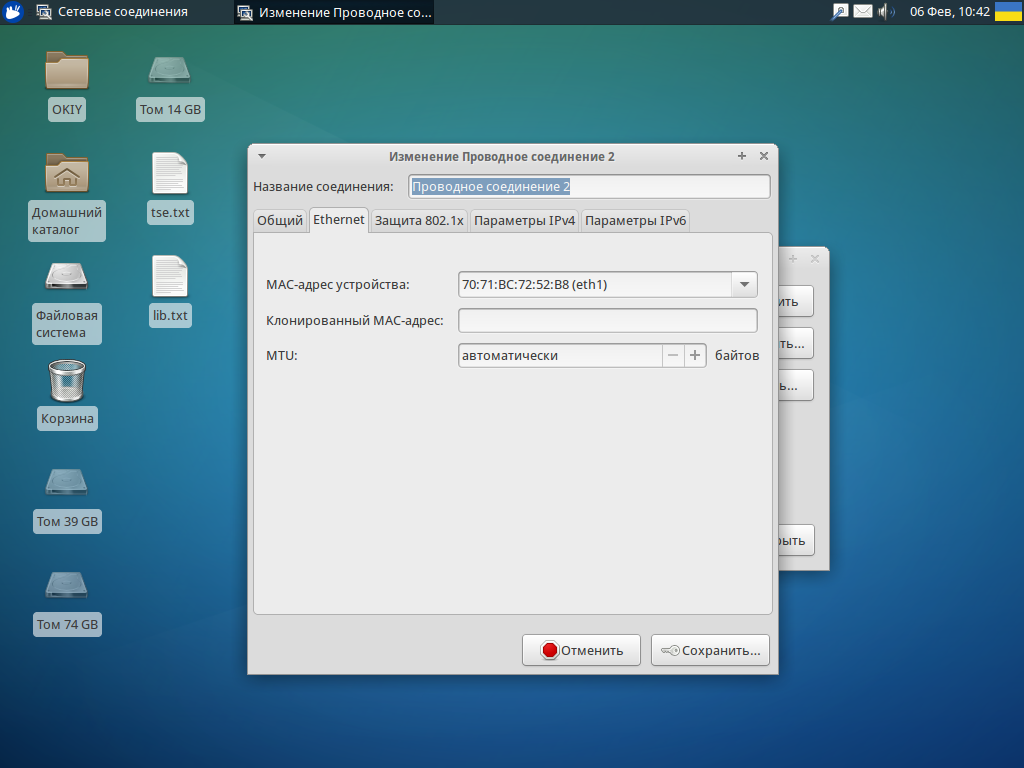Click the Клонированный MAC-адрес input field
Image resolution: width=1024 pixels, height=768 pixels.
pyautogui.click(x=607, y=320)
